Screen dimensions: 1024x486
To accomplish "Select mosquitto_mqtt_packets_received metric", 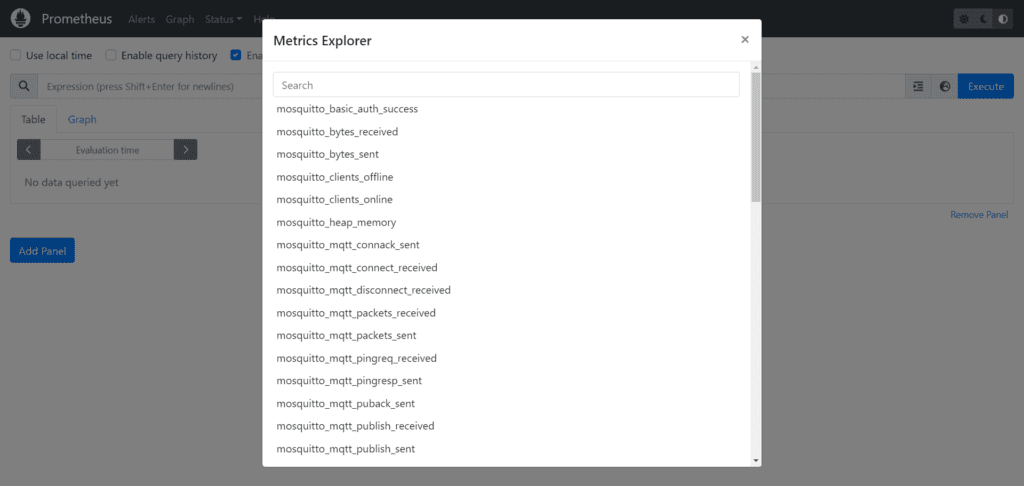I will coord(356,313).
